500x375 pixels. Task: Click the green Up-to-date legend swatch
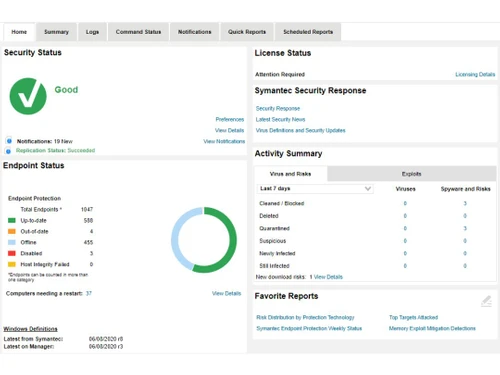[x=12, y=220]
